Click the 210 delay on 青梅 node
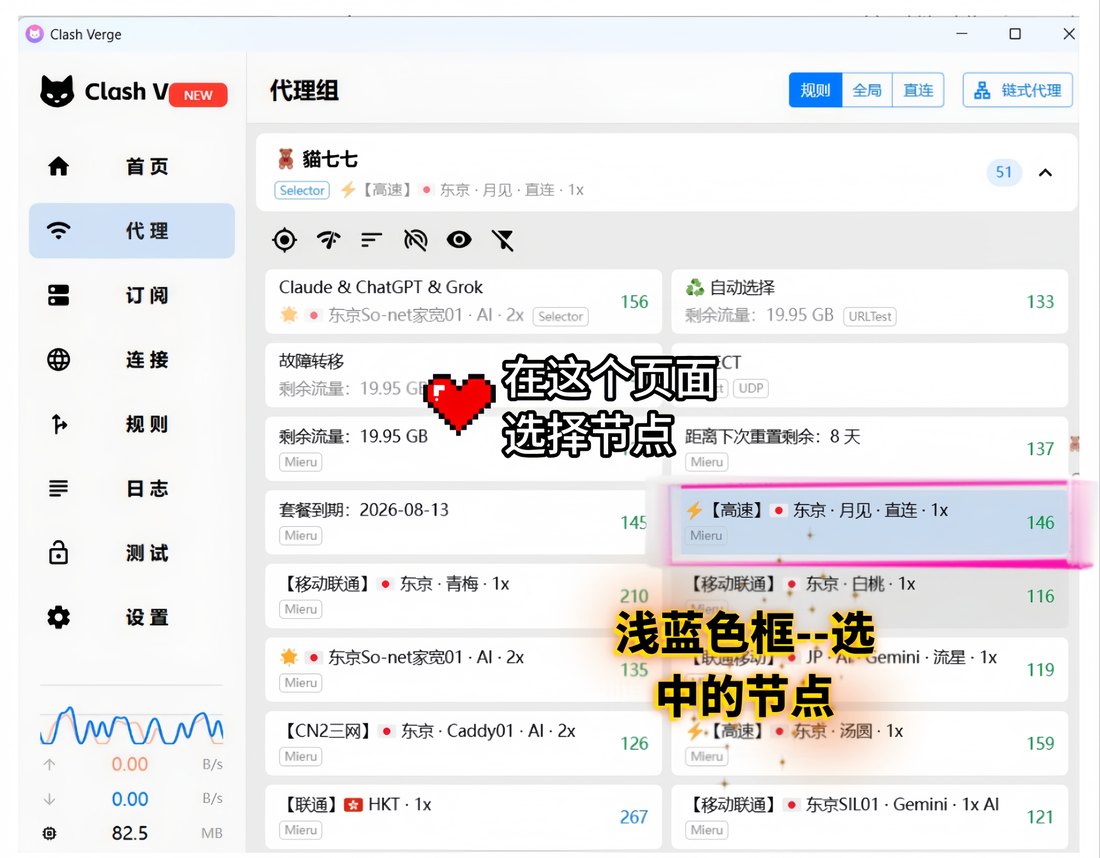 click(634, 596)
